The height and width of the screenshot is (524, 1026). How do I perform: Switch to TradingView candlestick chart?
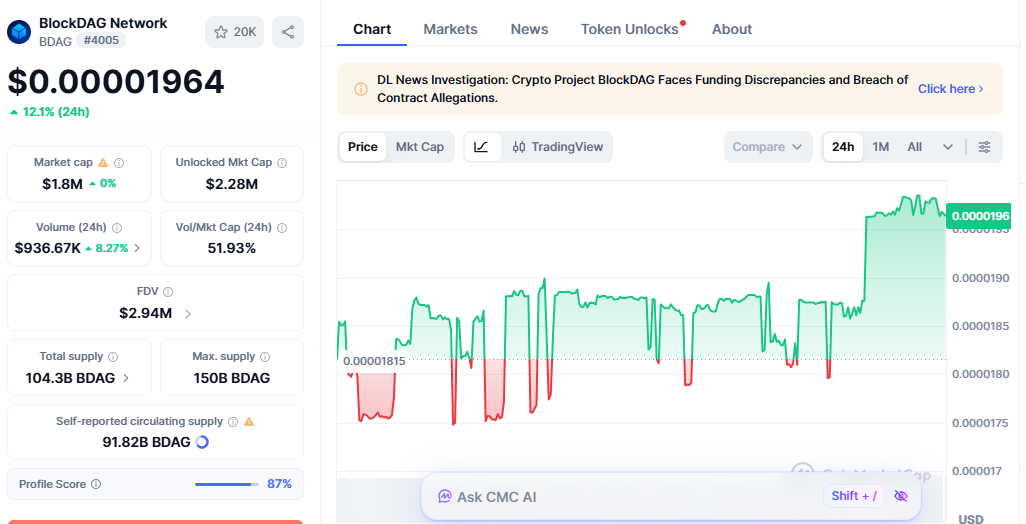(557, 147)
